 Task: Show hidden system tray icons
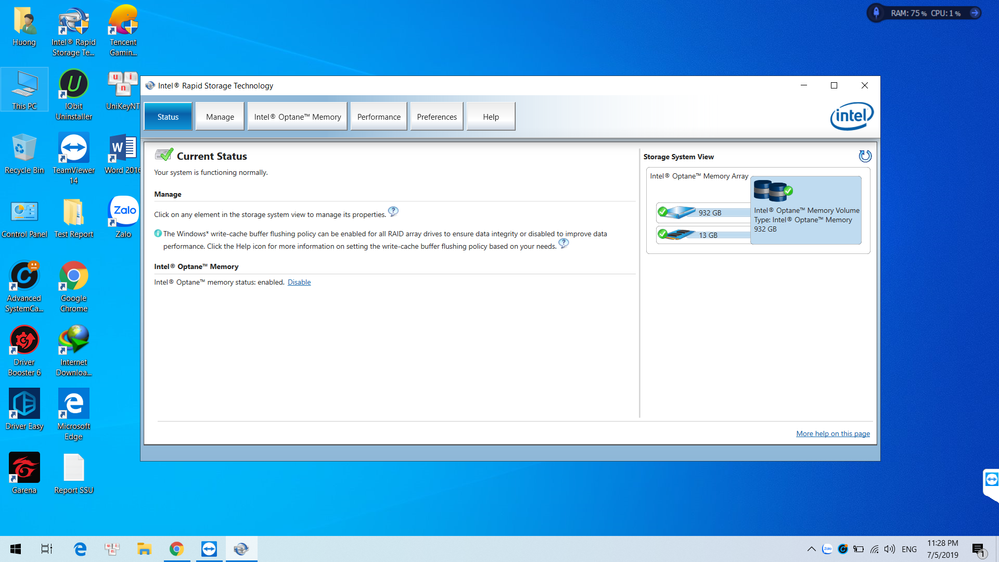coord(811,549)
